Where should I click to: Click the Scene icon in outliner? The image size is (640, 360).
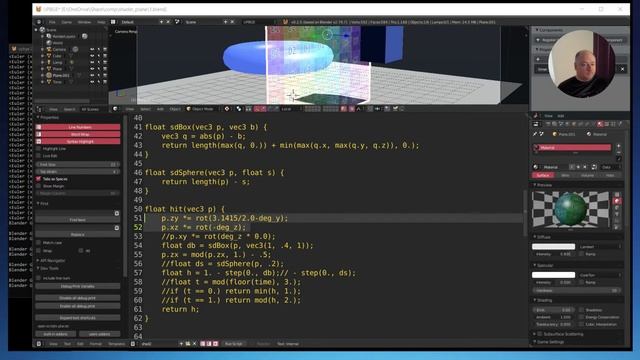[x=42, y=30]
